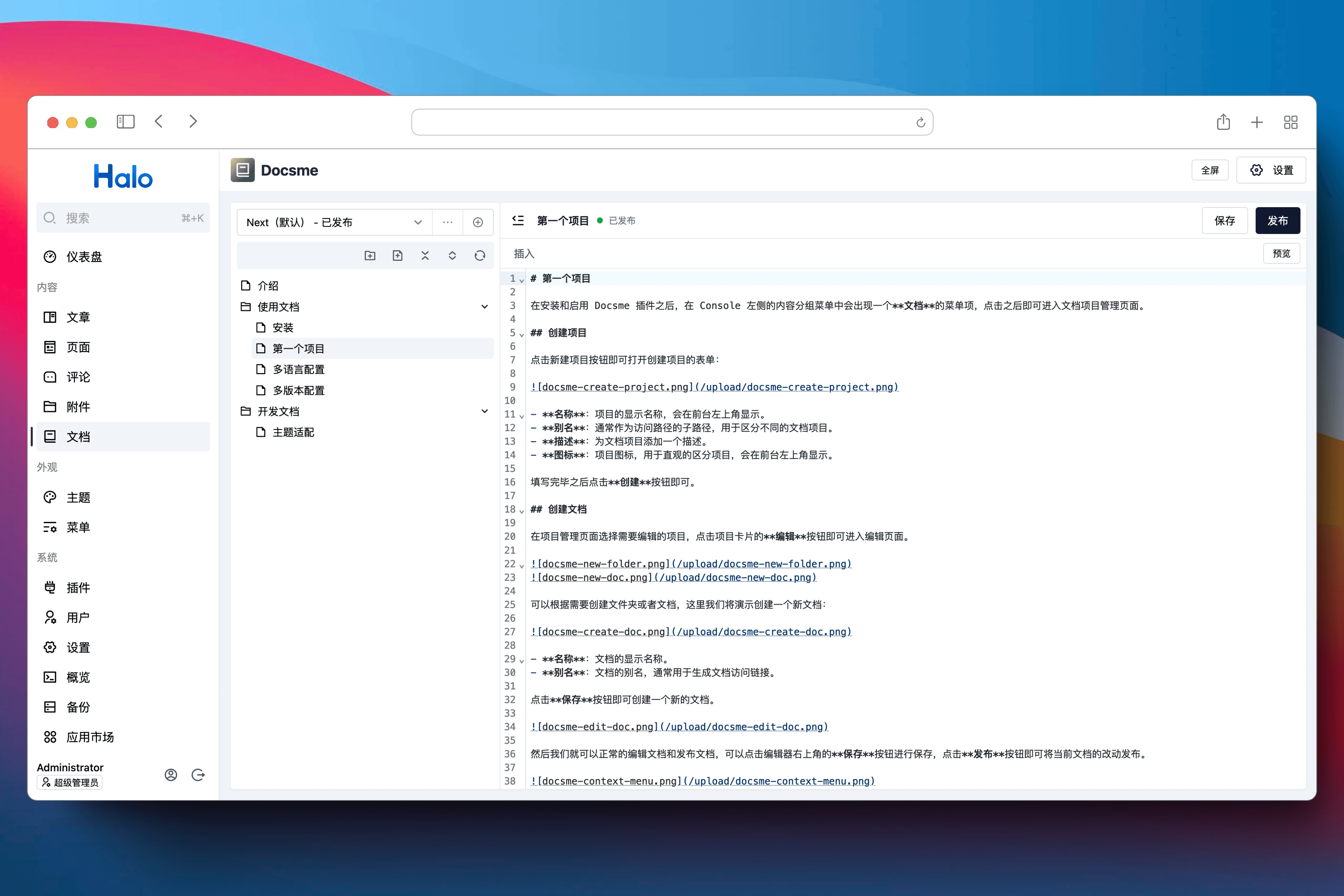Open sidebar 设置 settings menu
This screenshot has width=1344, height=896.
click(x=123, y=647)
